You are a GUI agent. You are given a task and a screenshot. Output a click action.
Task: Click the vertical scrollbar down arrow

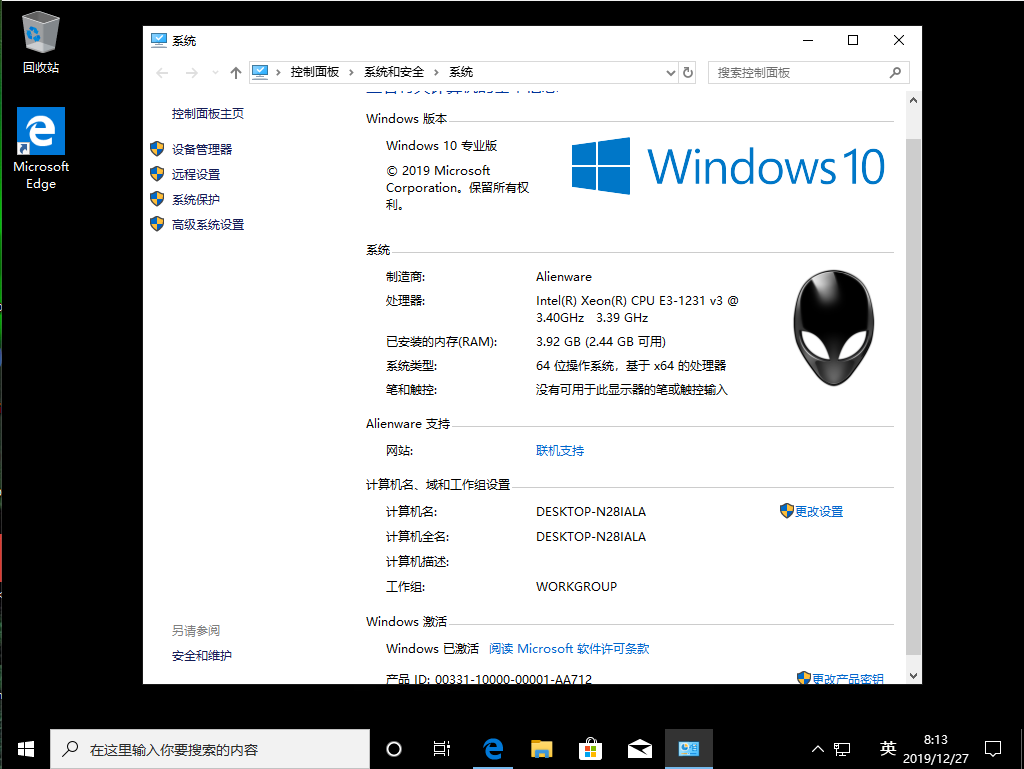pos(912,676)
